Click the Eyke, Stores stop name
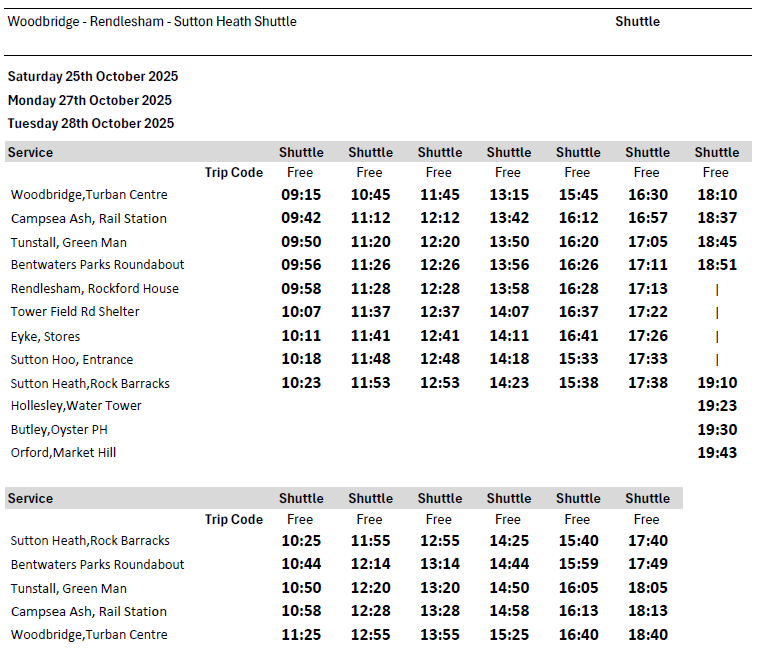The image size is (763, 658). [45, 336]
